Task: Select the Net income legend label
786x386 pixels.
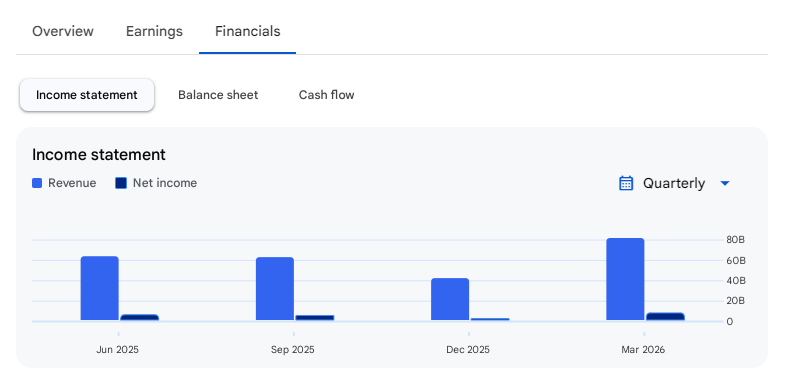Action: click(165, 183)
